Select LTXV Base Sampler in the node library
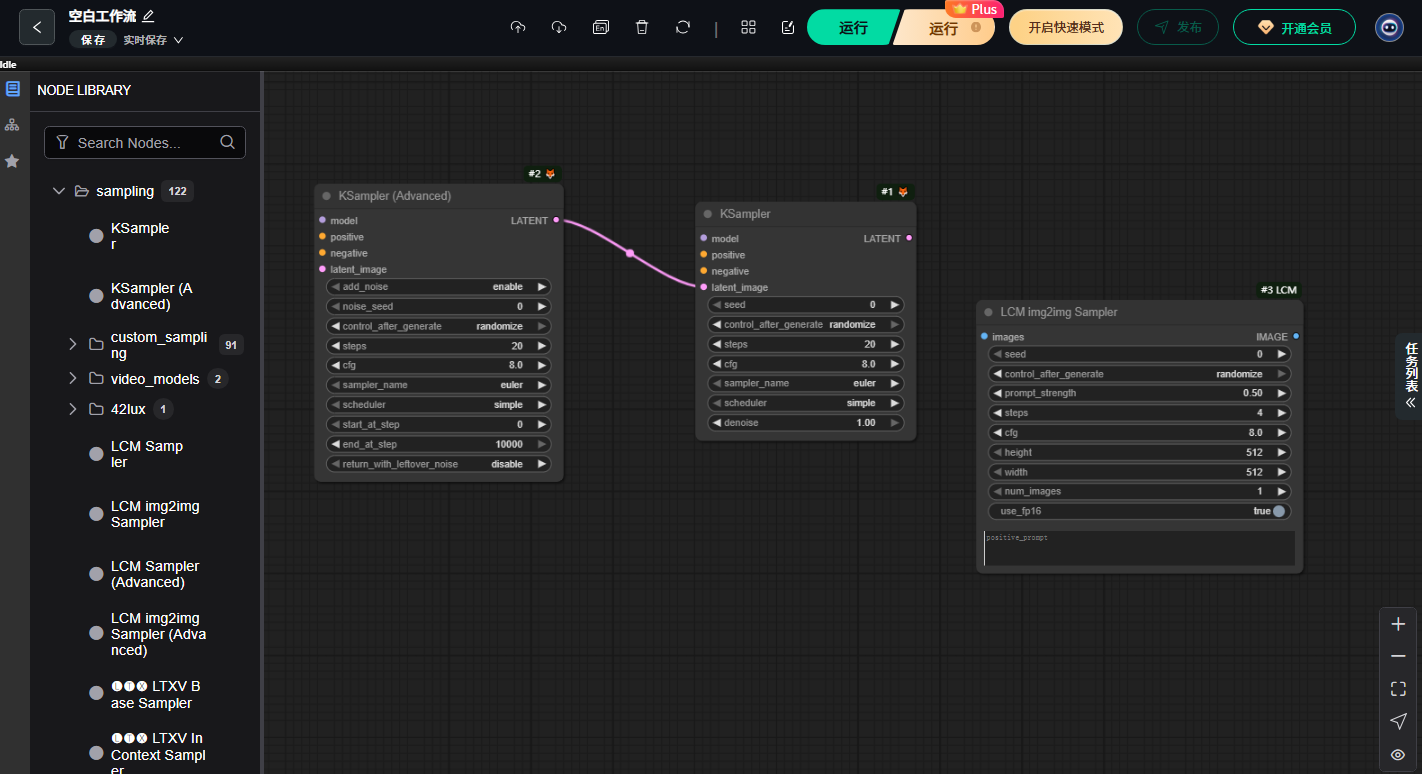The width and height of the screenshot is (1422, 774). click(x=156, y=695)
